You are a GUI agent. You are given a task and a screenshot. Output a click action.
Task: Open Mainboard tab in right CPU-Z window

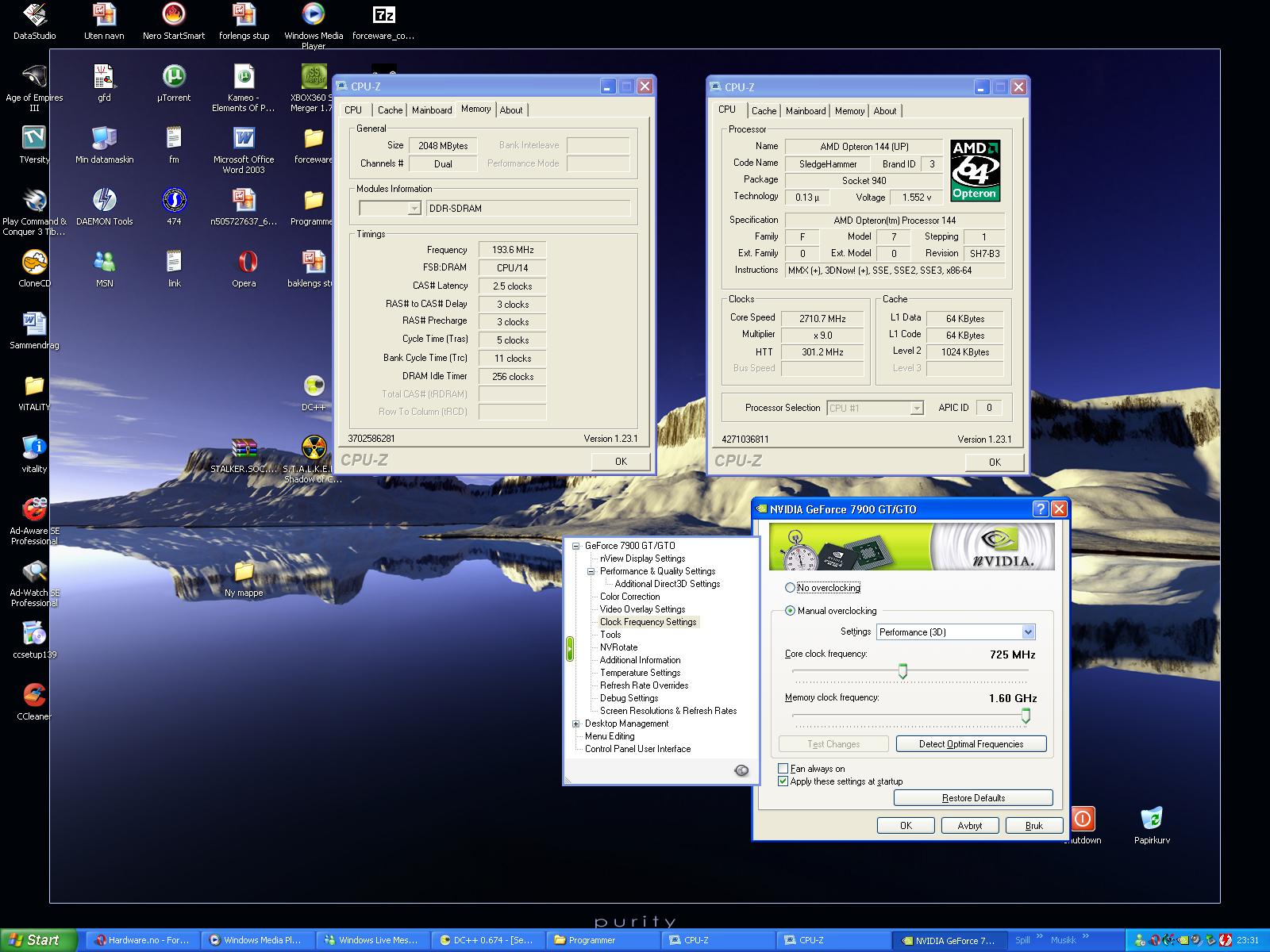click(x=806, y=111)
